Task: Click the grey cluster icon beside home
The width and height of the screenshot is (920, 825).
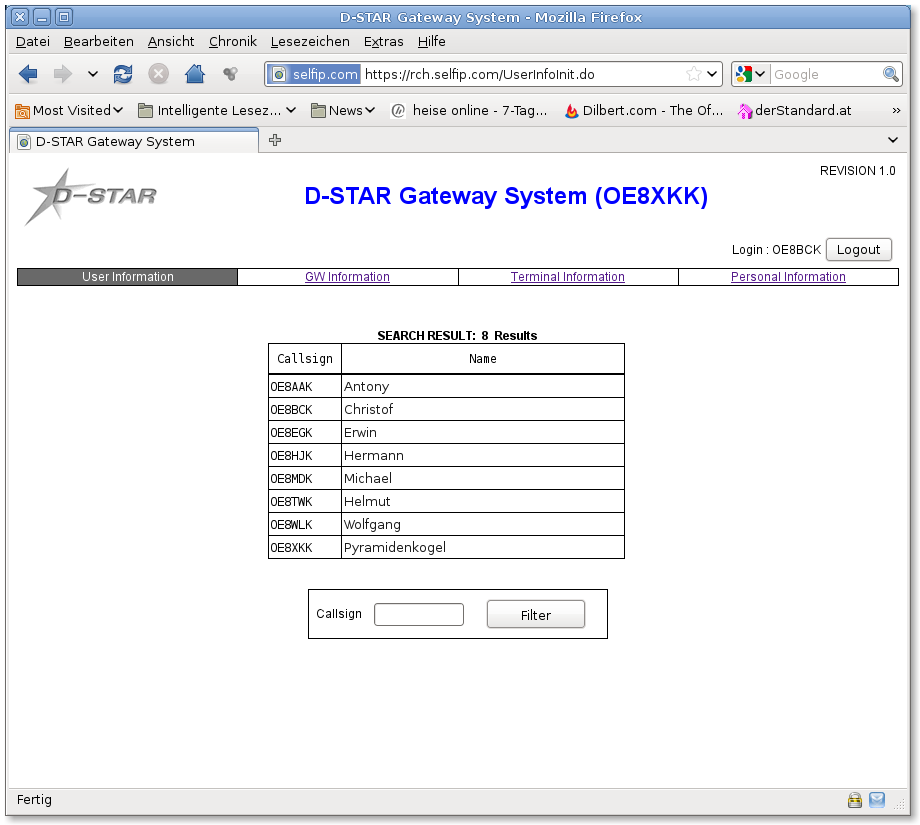Action: [x=231, y=74]
